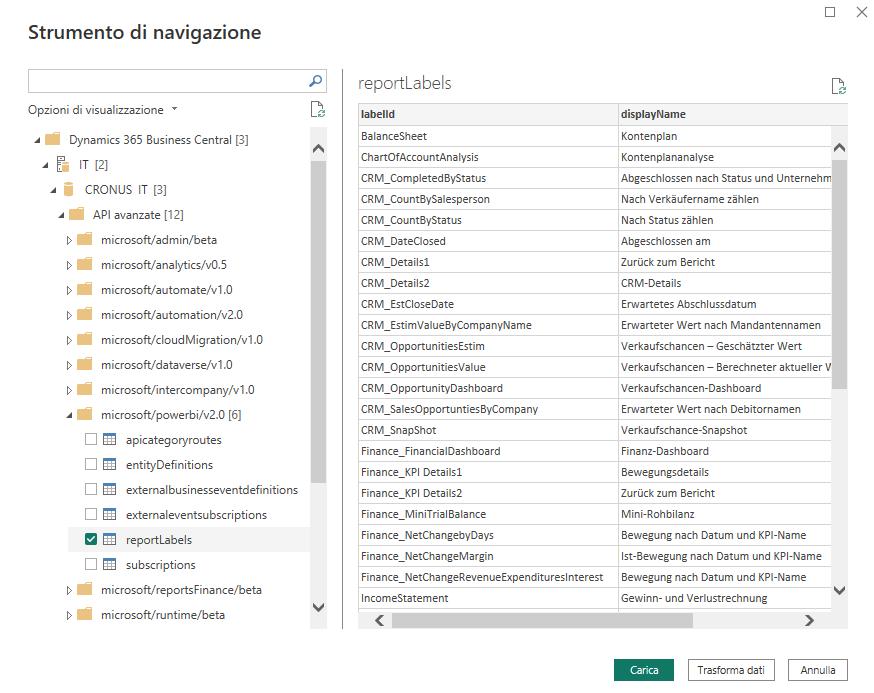
Task: Uncheck the reportLabels checkbox
Action: point(91,539)
